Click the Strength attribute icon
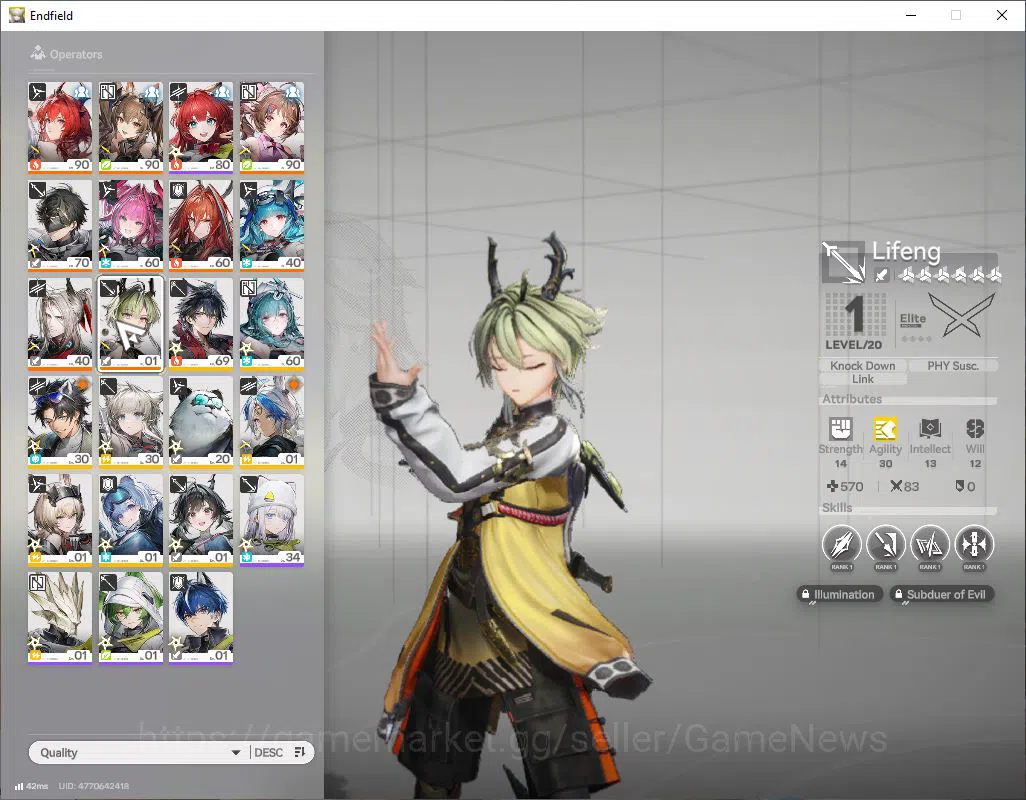Screen dimensions: 1026x800 pyautogui.click(x=840, y=429)
